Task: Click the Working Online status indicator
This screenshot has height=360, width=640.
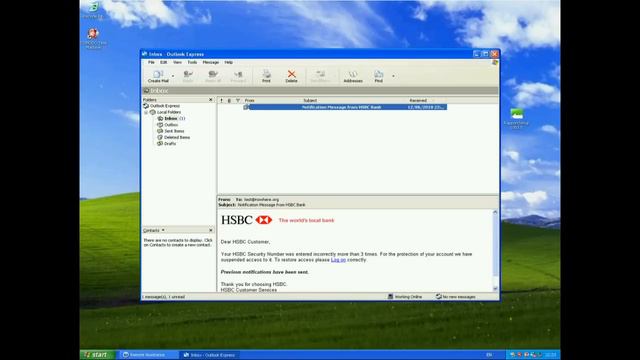Action: coord(405,297)
